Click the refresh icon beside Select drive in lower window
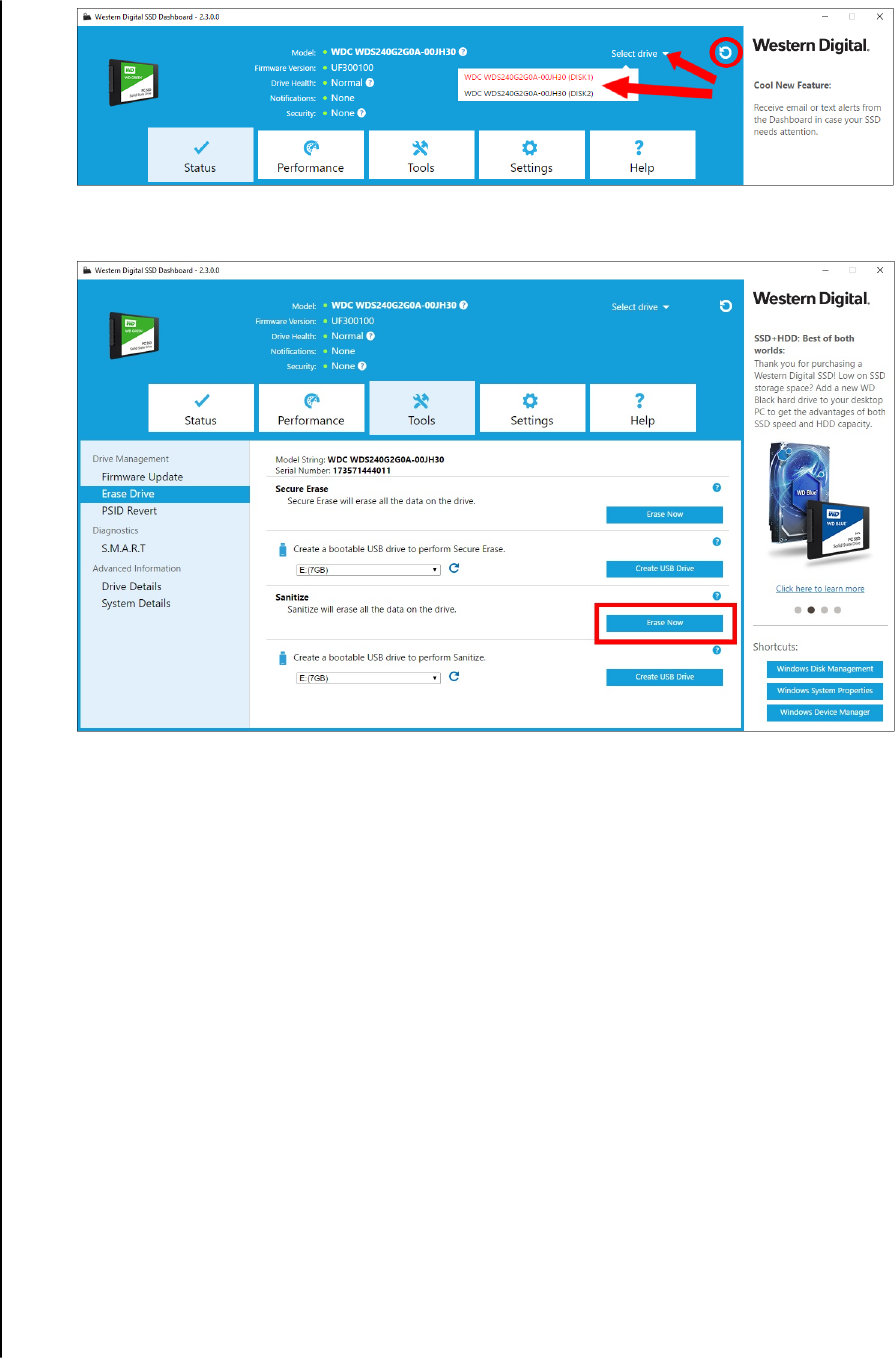This screenshot has width=895, height=1358. [726, 306]
